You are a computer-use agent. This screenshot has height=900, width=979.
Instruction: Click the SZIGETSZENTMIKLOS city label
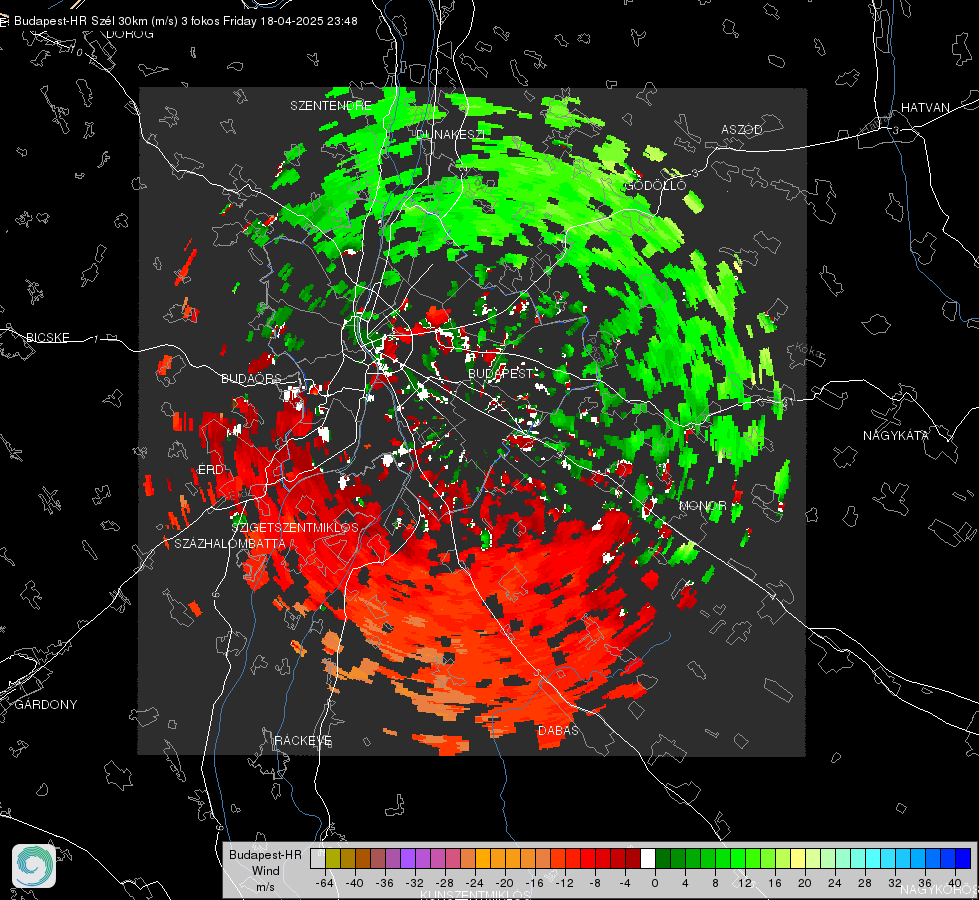295,528
